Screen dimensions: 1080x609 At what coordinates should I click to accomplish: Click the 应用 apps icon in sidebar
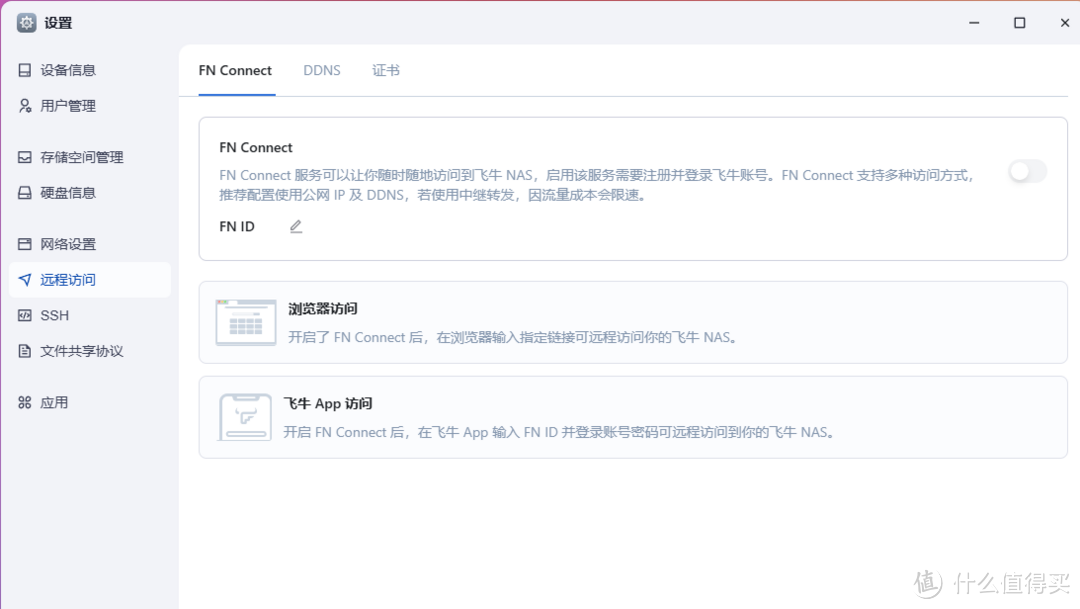click(27, 402)
